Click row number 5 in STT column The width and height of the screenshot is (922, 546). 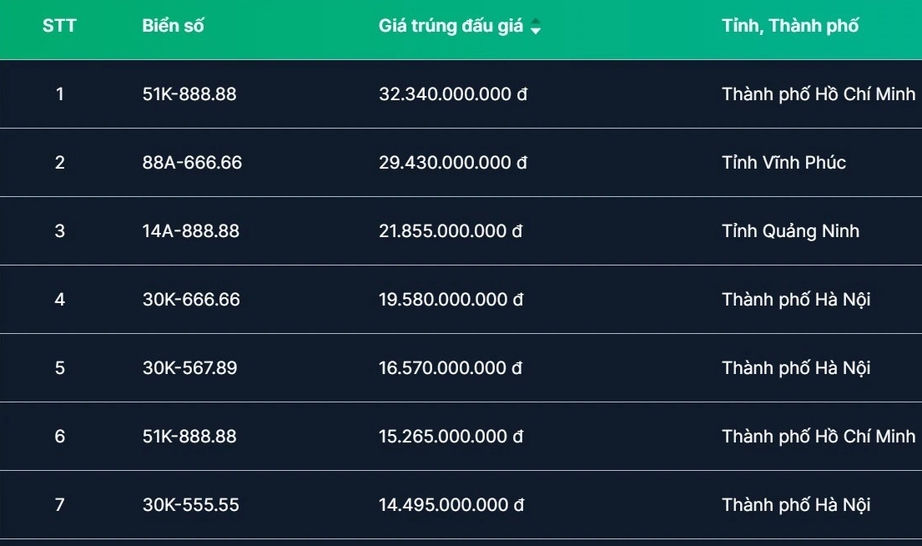(60, 368)
